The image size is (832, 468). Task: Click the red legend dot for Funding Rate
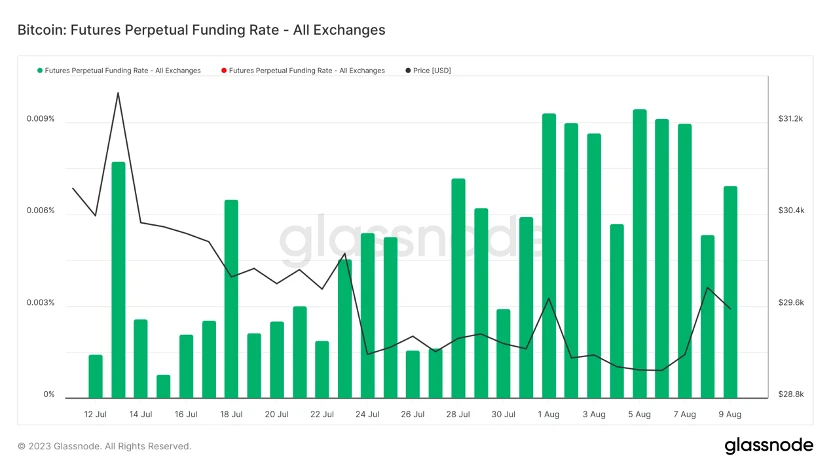[x=223, y=71]
